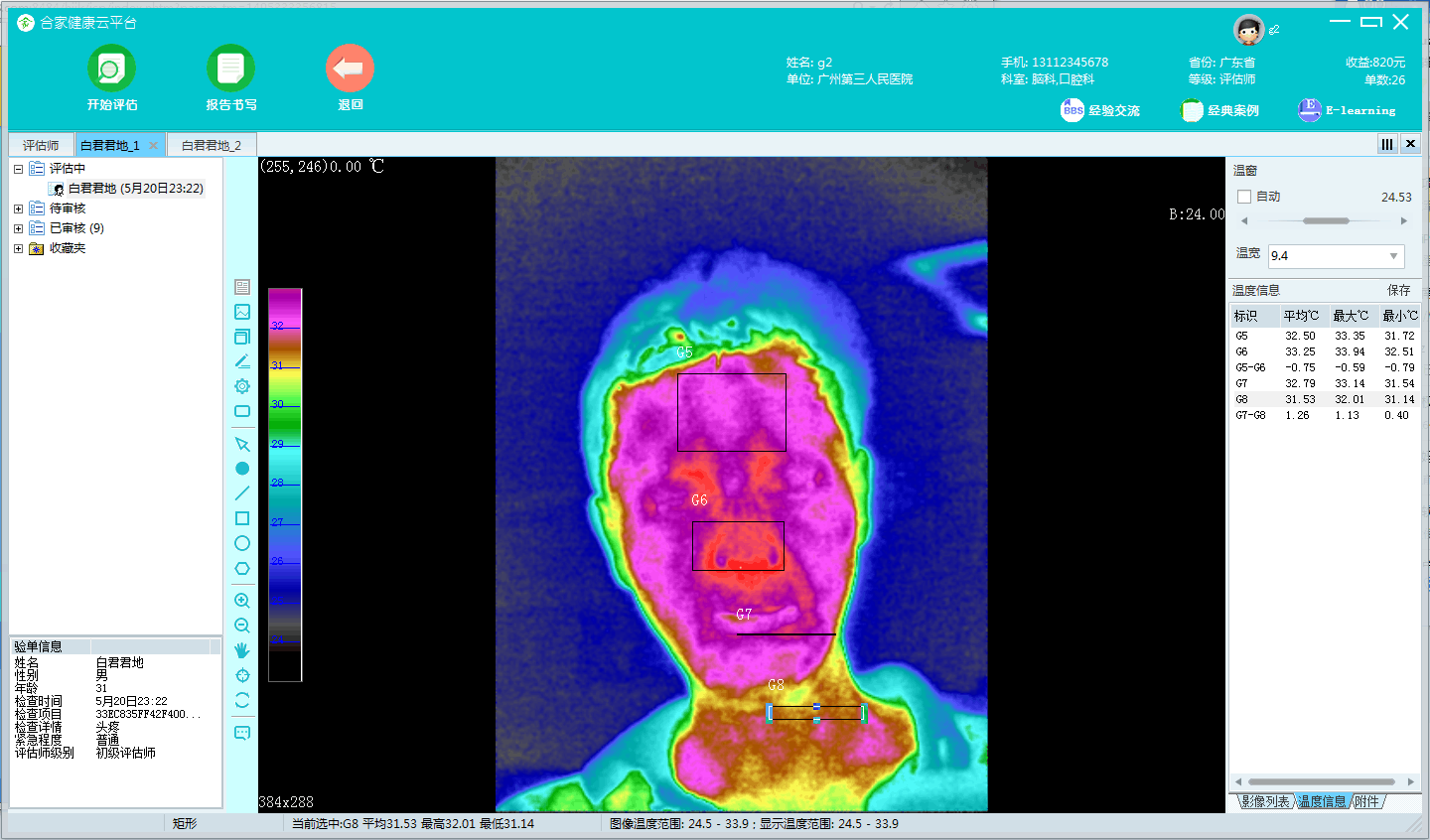Switch to the 白君君地_2 tab

coord(212,145)
